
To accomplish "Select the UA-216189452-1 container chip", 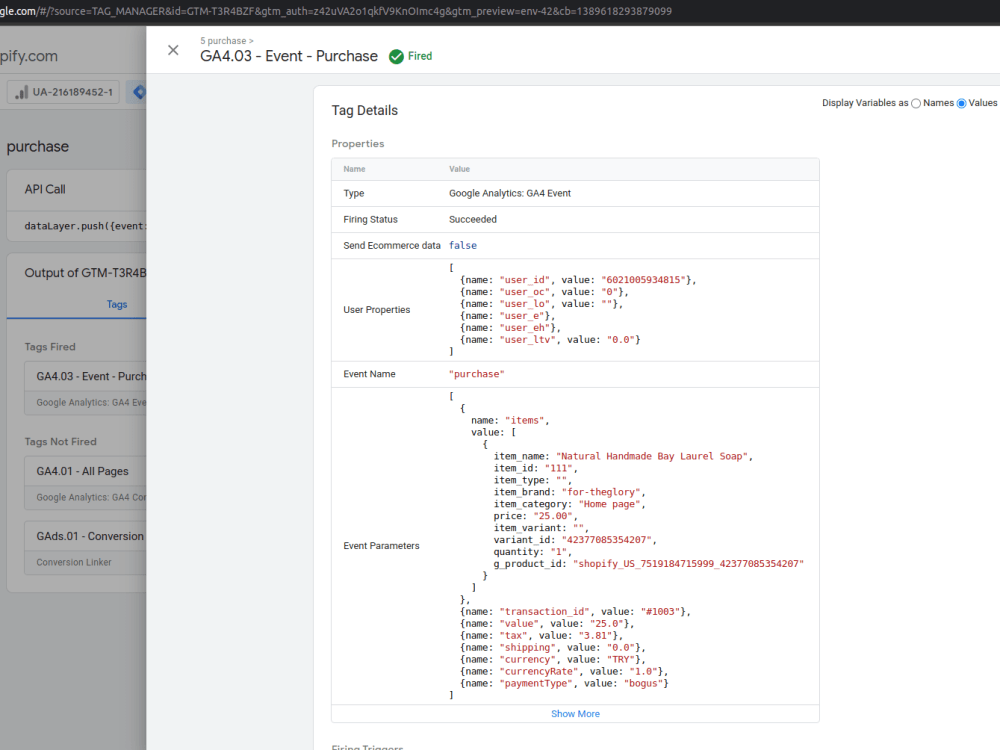I will pos(64,92).
